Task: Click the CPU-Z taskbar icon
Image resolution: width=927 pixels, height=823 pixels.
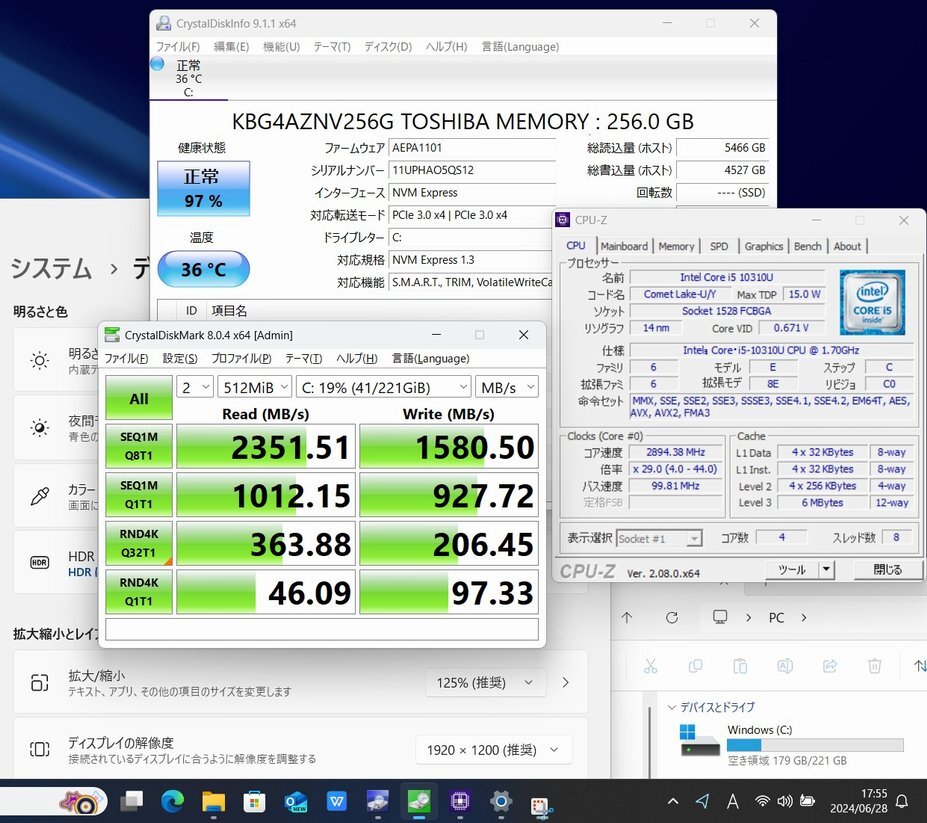Action: [459, 802]
